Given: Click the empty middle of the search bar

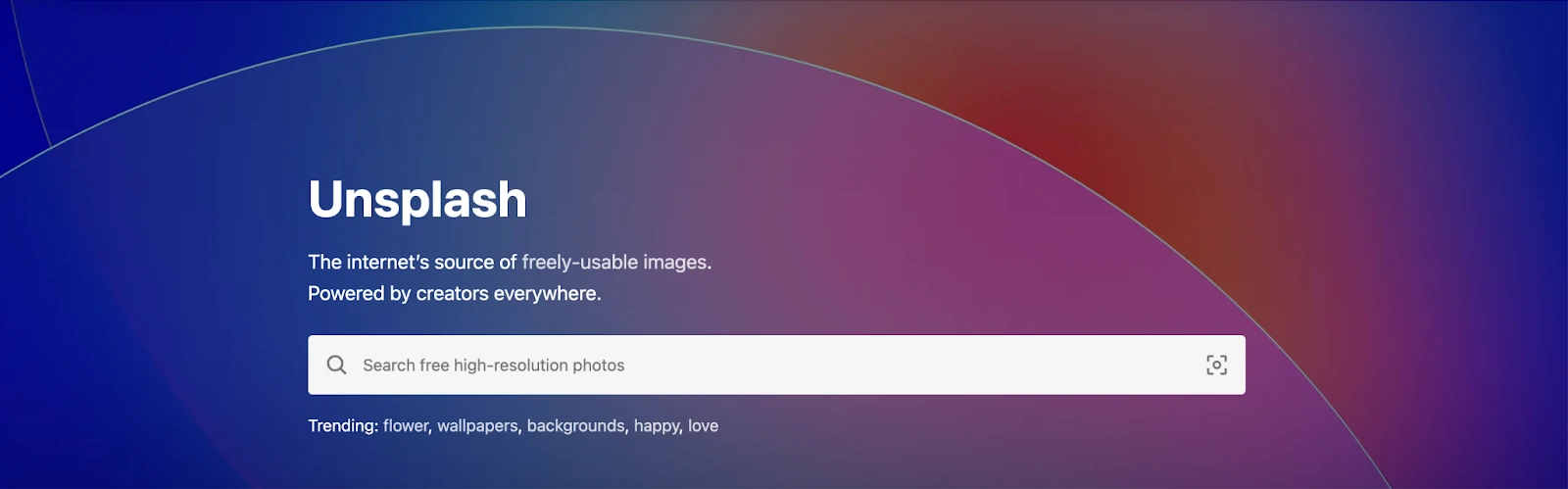Looking at the screenshot, I should coord(882,366).
